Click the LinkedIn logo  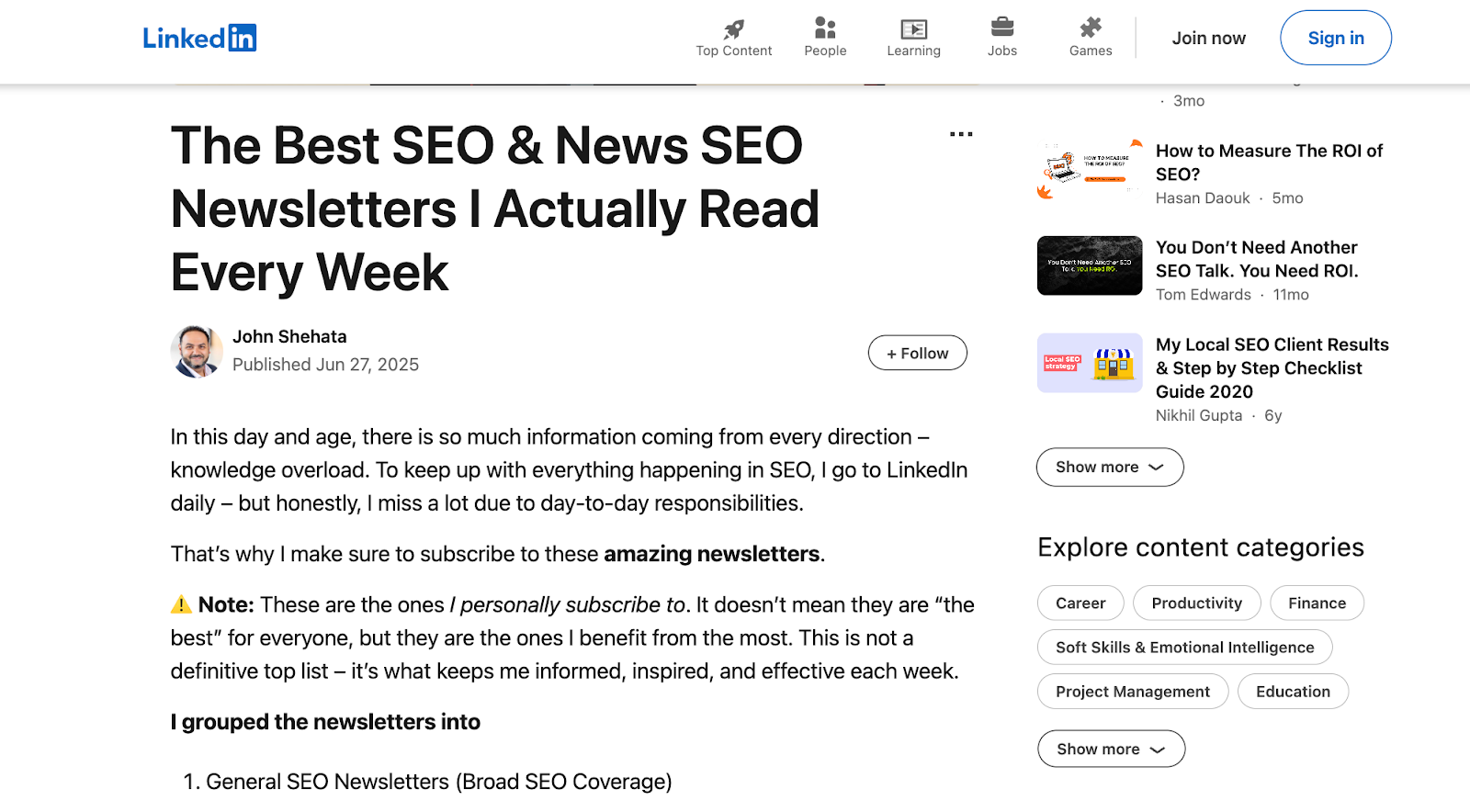pos(200,38)
